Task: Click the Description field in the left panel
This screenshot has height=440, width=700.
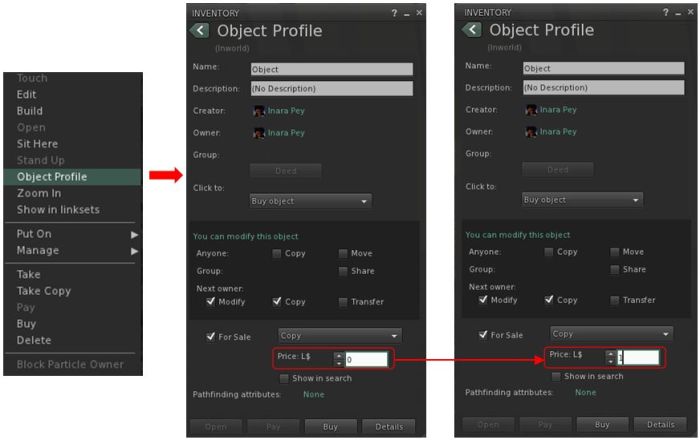Action: pos(332,88)
